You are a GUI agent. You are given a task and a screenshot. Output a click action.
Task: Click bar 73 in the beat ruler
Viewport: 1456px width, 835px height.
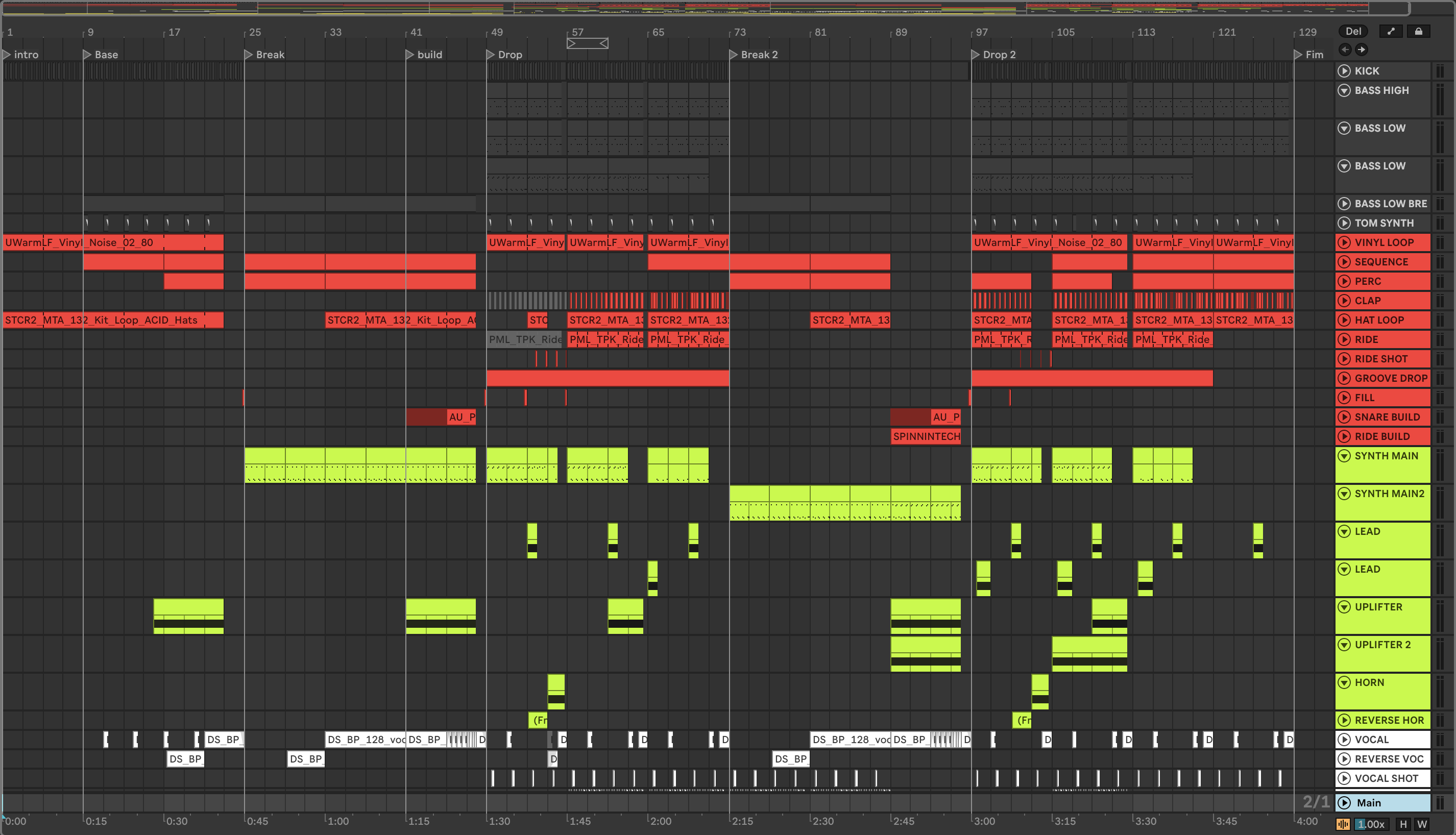(740, 32)
